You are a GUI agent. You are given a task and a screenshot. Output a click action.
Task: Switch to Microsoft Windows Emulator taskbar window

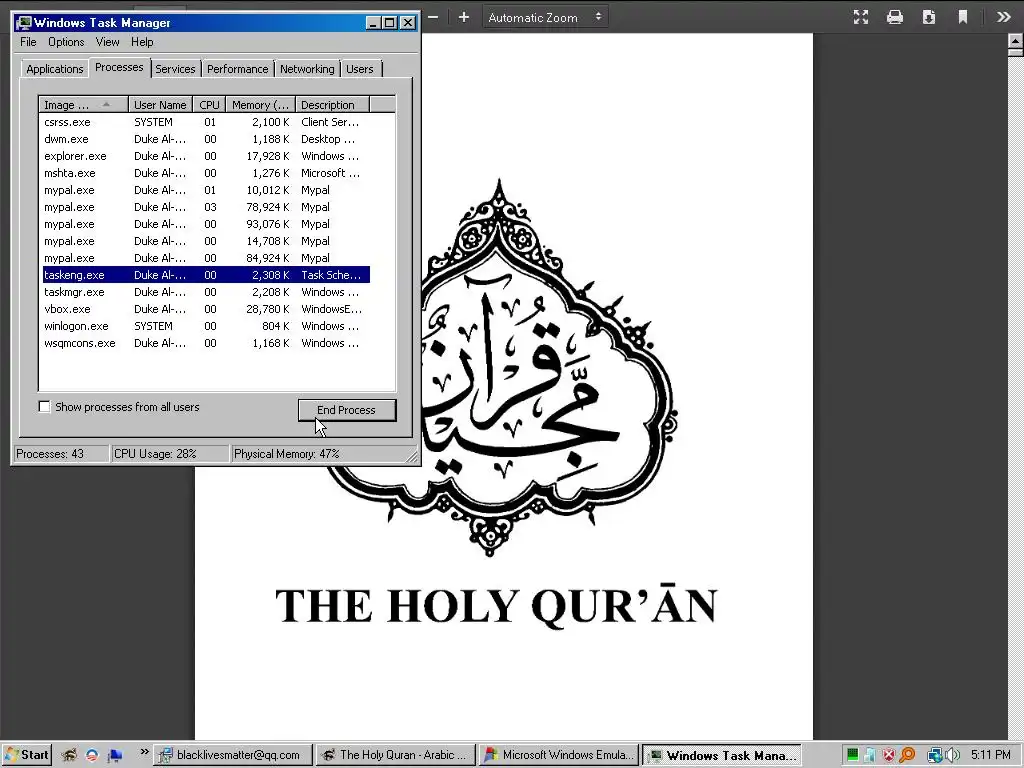[x=558, y=755]
